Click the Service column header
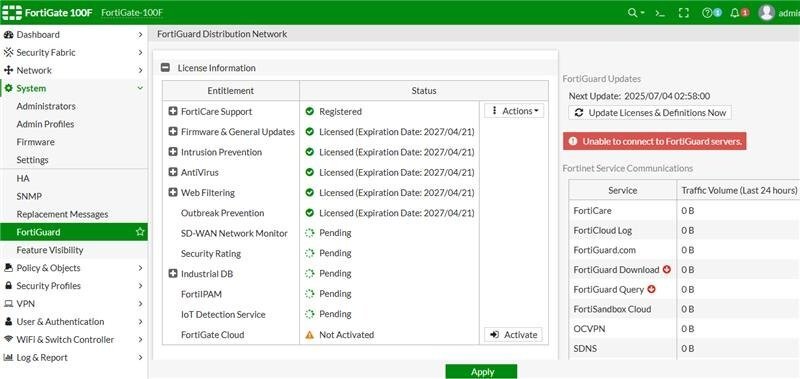The width and height of the screenshot is (800, 379). [622, 190]
